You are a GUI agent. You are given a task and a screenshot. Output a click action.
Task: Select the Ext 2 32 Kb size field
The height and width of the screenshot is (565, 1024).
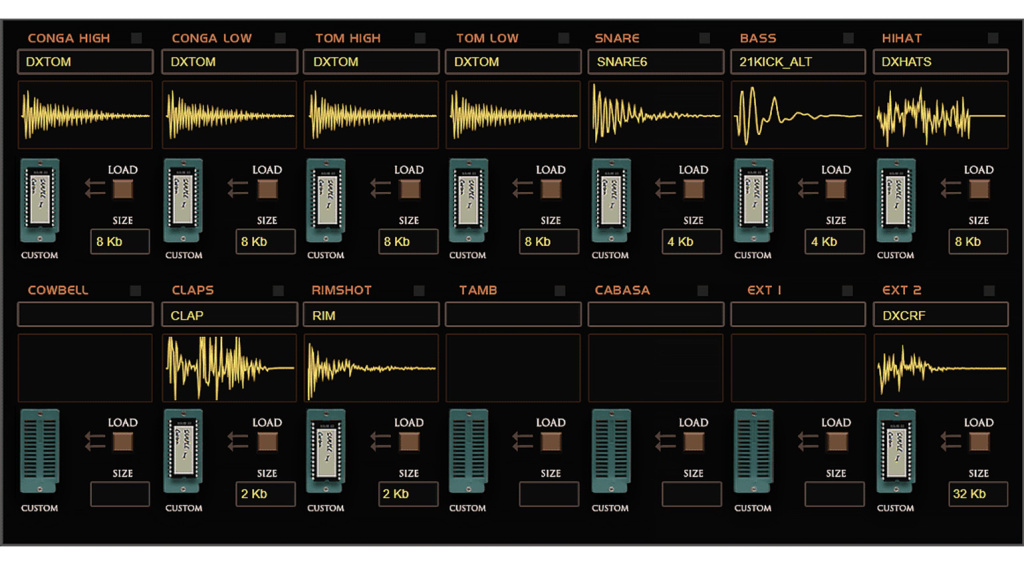click(978, 494)
